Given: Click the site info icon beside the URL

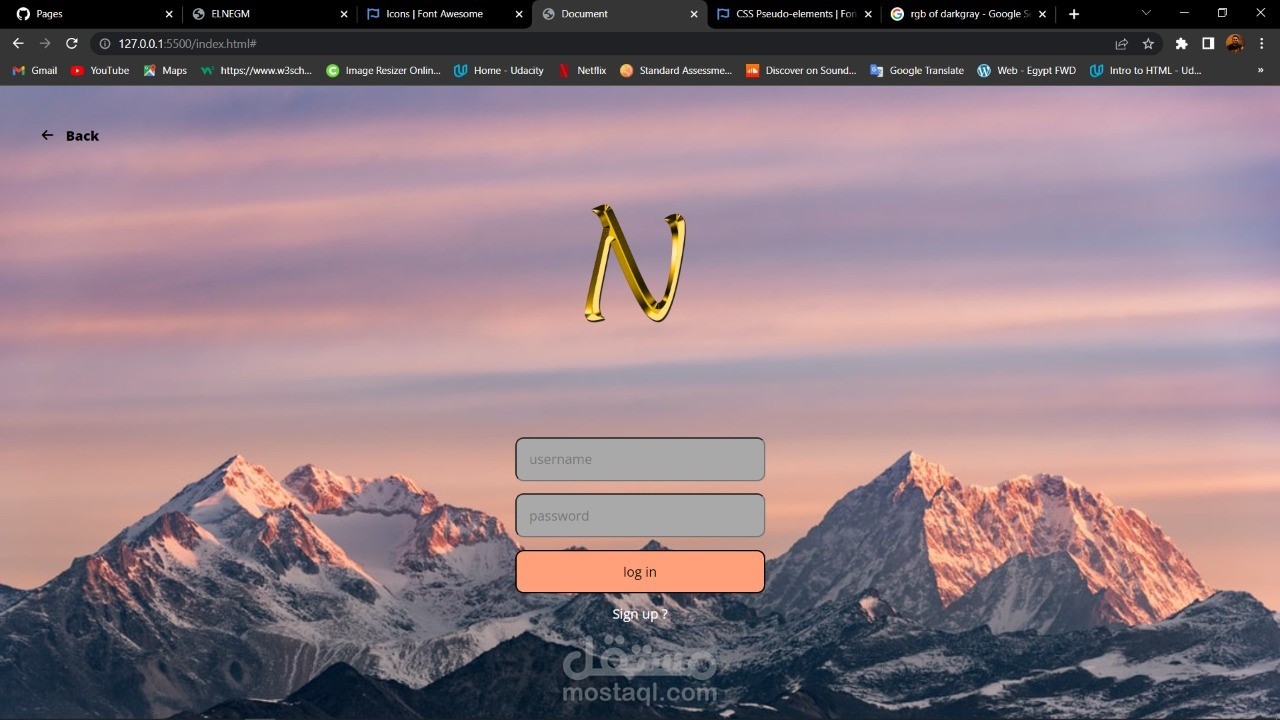Looking at the screenshot, I should coord(105,44).
